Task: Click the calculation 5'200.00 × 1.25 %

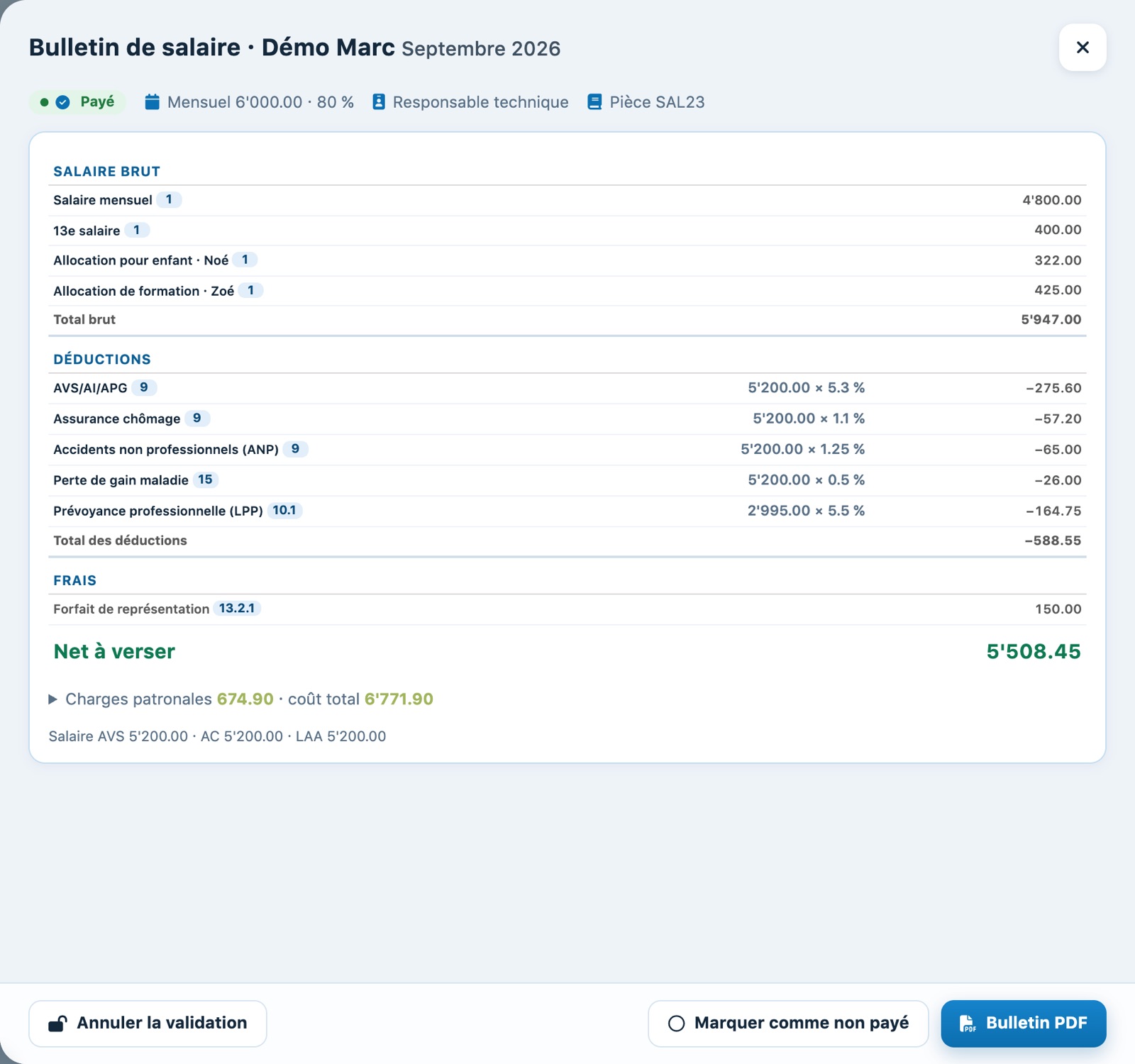Action: [x=803, y=449]
